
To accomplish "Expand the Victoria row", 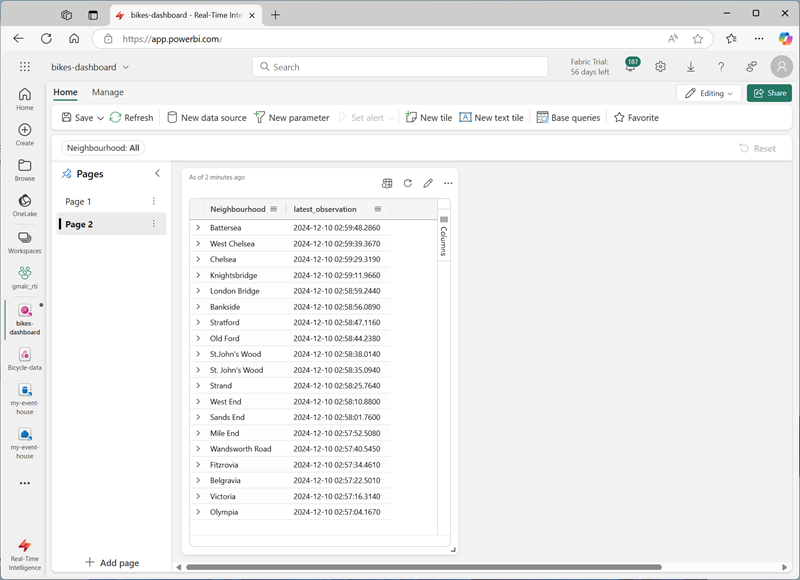I will click(198, 496).
